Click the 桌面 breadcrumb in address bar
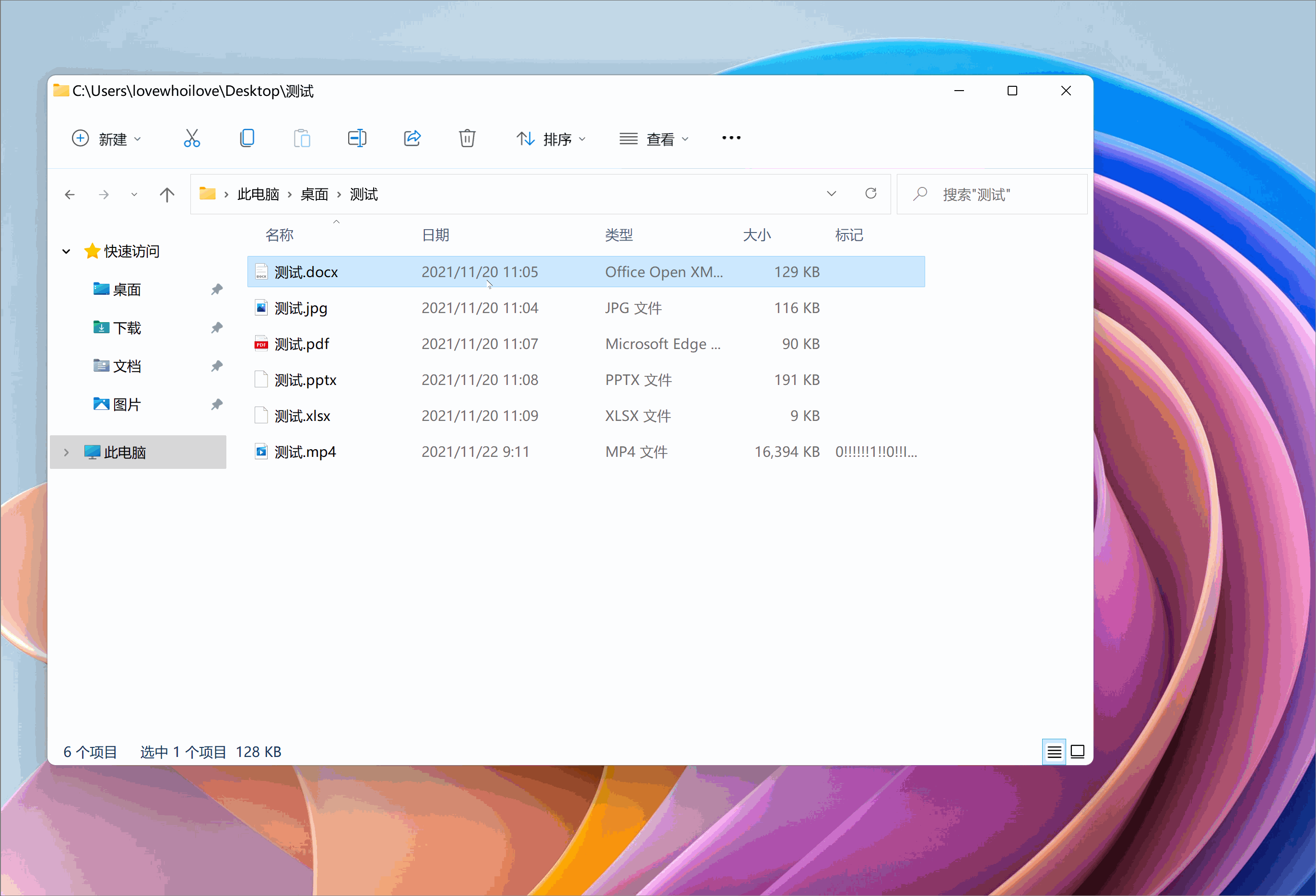 (x=314, y=194)
